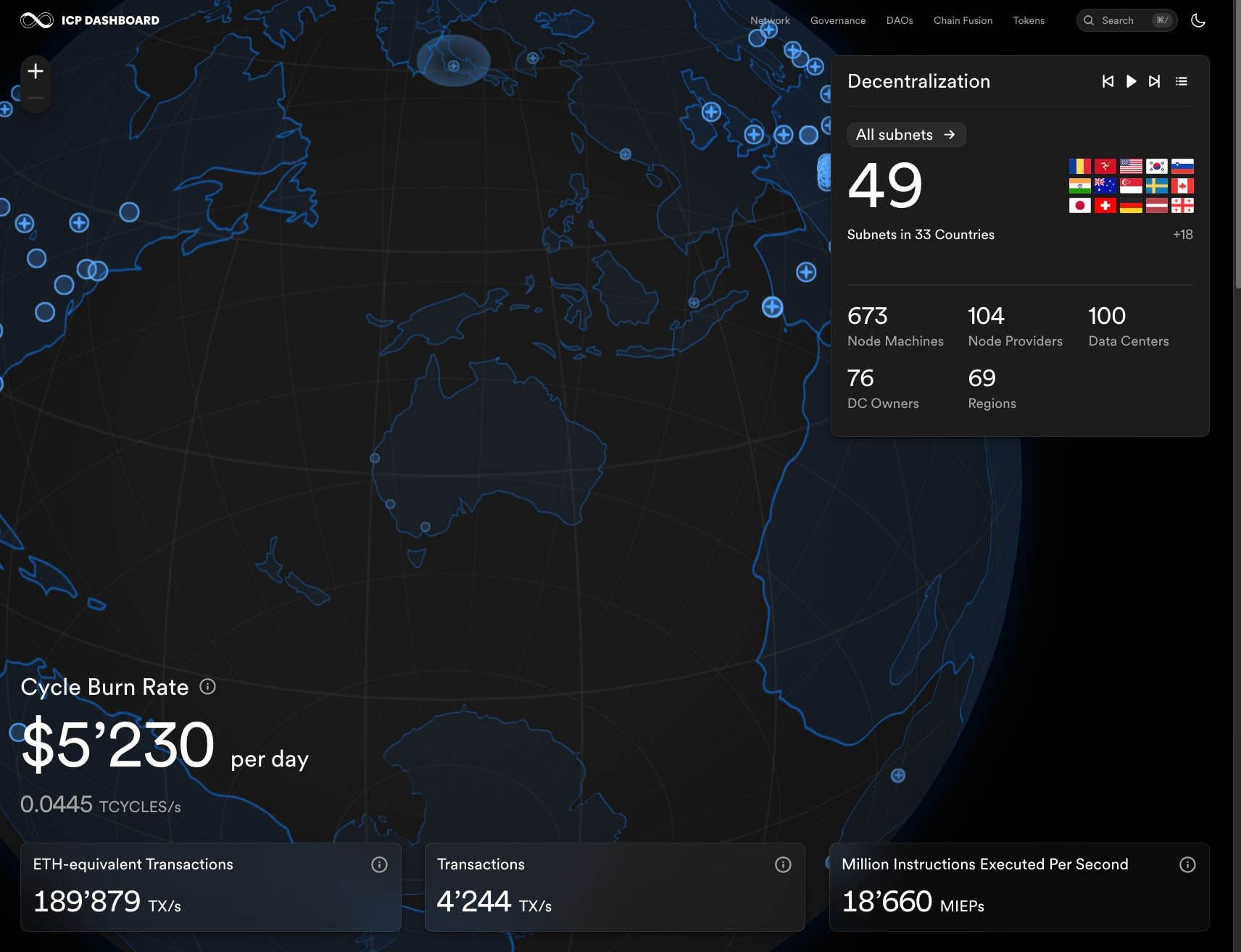Click the Sweden flag

[x=1157, y=186]
